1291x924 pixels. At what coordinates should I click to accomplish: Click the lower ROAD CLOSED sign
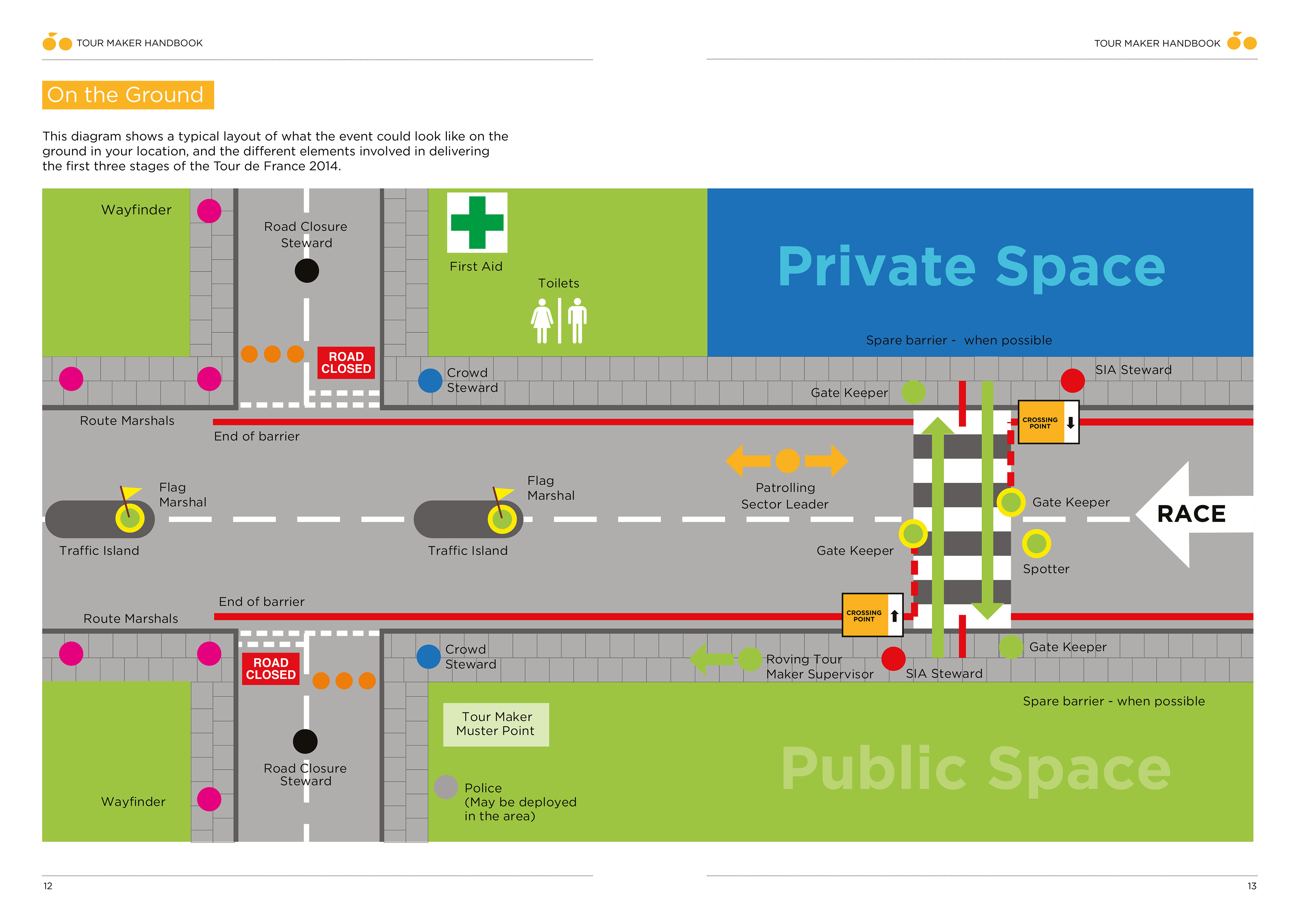(271, 668)
